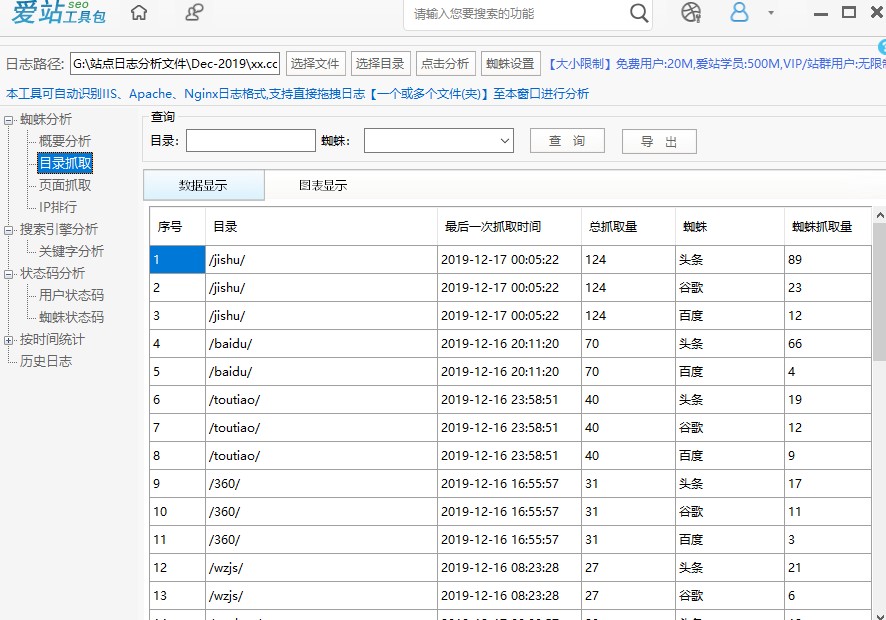
Task: Click the key/login icon next to Home
Action: (193, 14)
